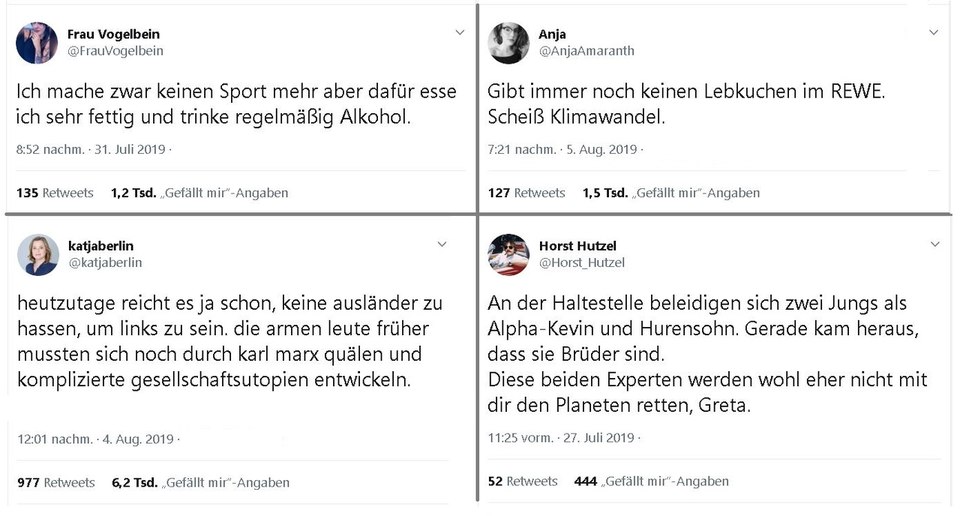Open the @katjaberlin handle link
960x516 pixels.
105,263
